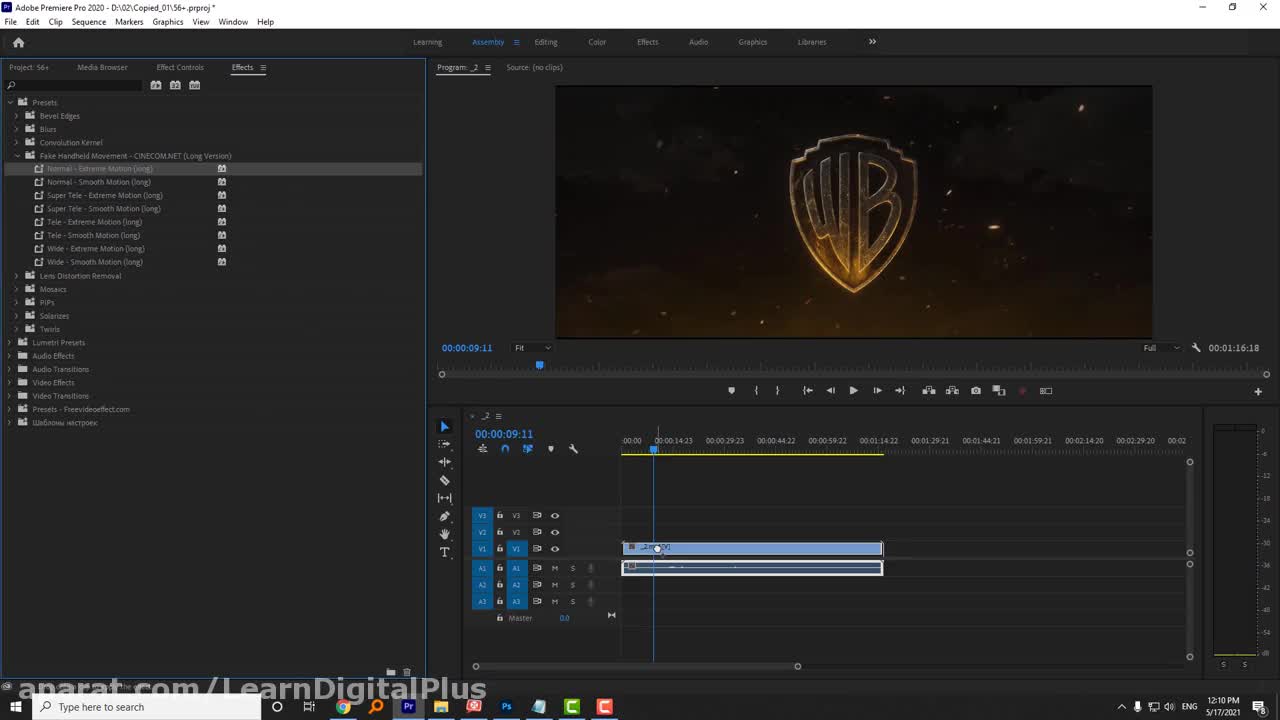Switch to the Editing workspace tab
Screen dimensions: 1280x720
[x=545, y=42]
